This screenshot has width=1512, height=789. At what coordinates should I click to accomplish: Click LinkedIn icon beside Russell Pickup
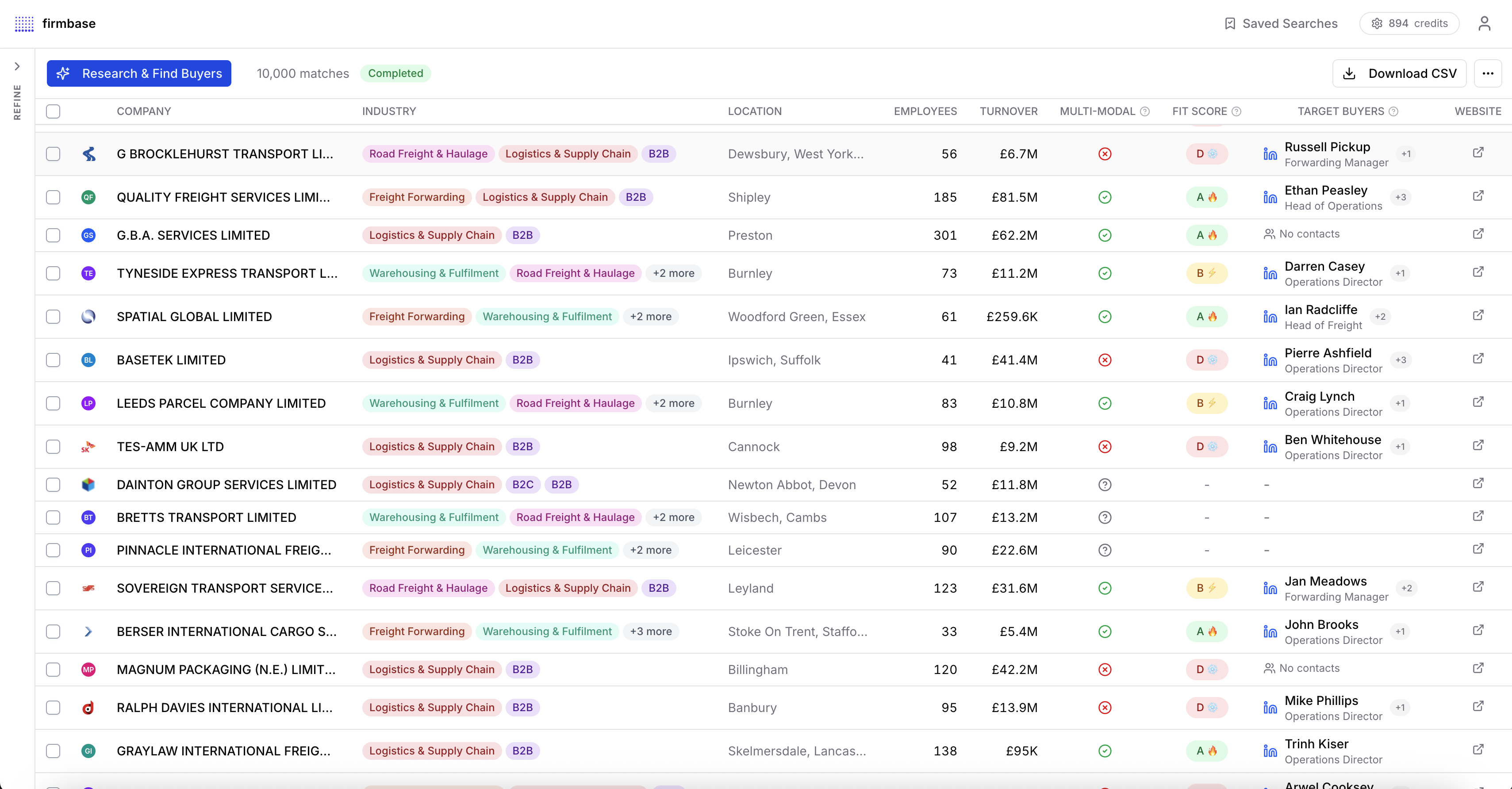click(1270, 154)
